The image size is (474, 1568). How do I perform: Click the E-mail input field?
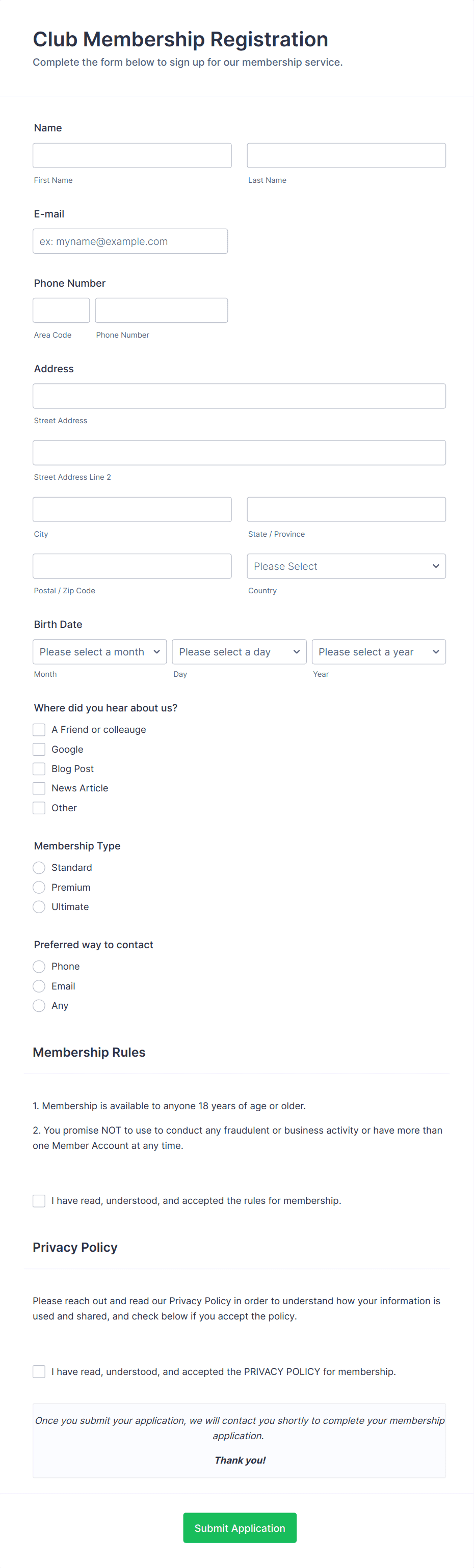click(x=130, y=241)
